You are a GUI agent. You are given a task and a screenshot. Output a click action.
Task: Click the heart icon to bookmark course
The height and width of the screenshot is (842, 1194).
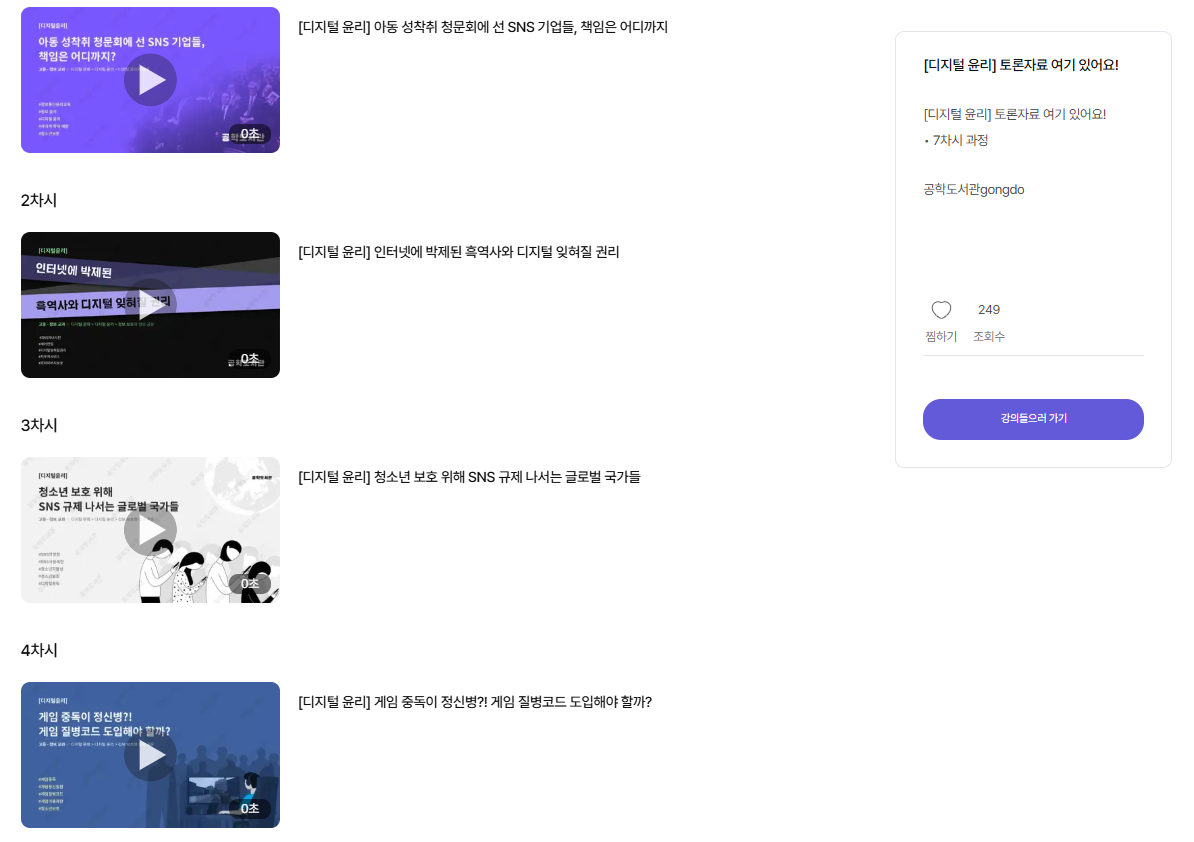941,310
